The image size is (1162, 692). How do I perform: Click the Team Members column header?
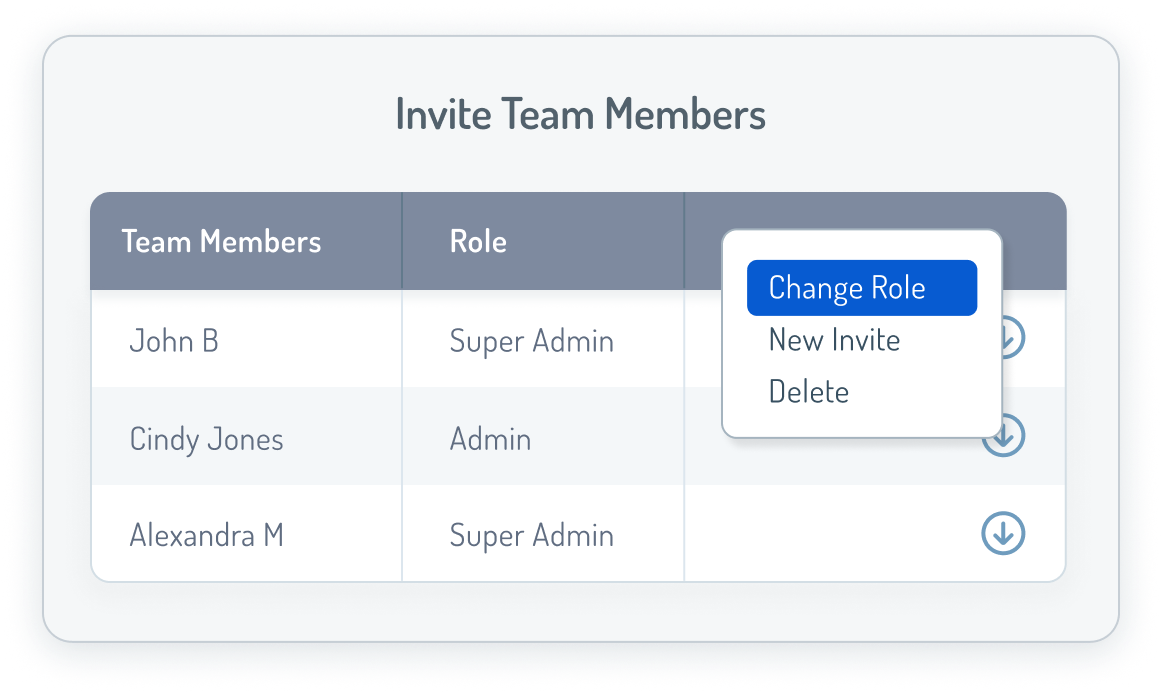coord(221,241)
